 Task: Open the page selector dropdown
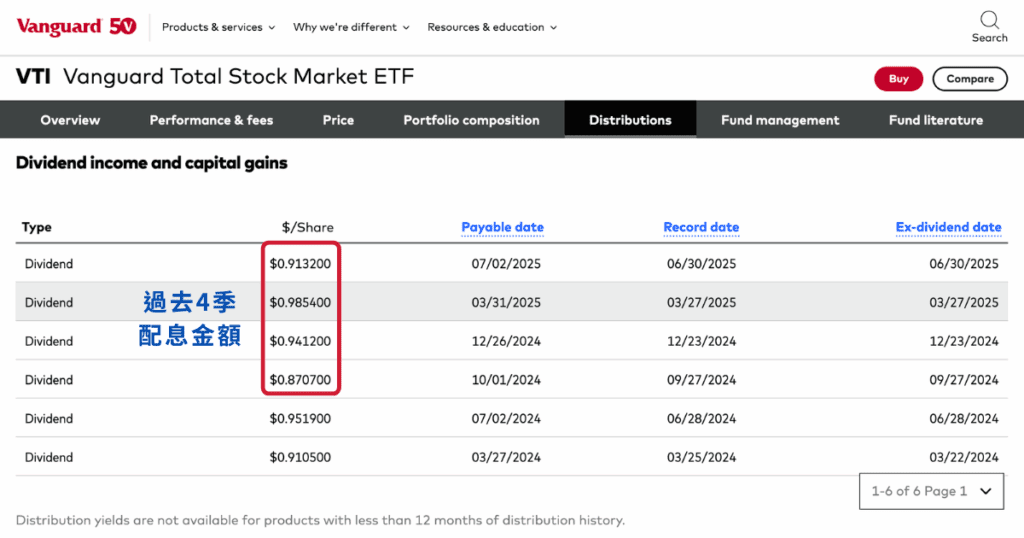coord(931,492)
